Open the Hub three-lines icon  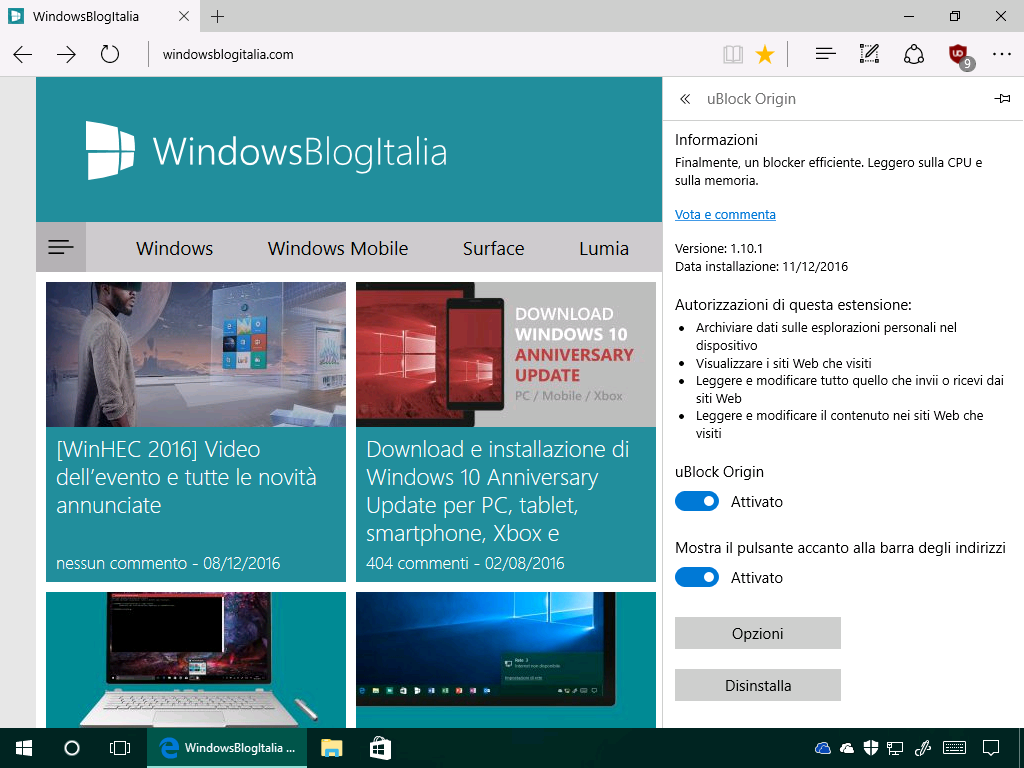825,54
